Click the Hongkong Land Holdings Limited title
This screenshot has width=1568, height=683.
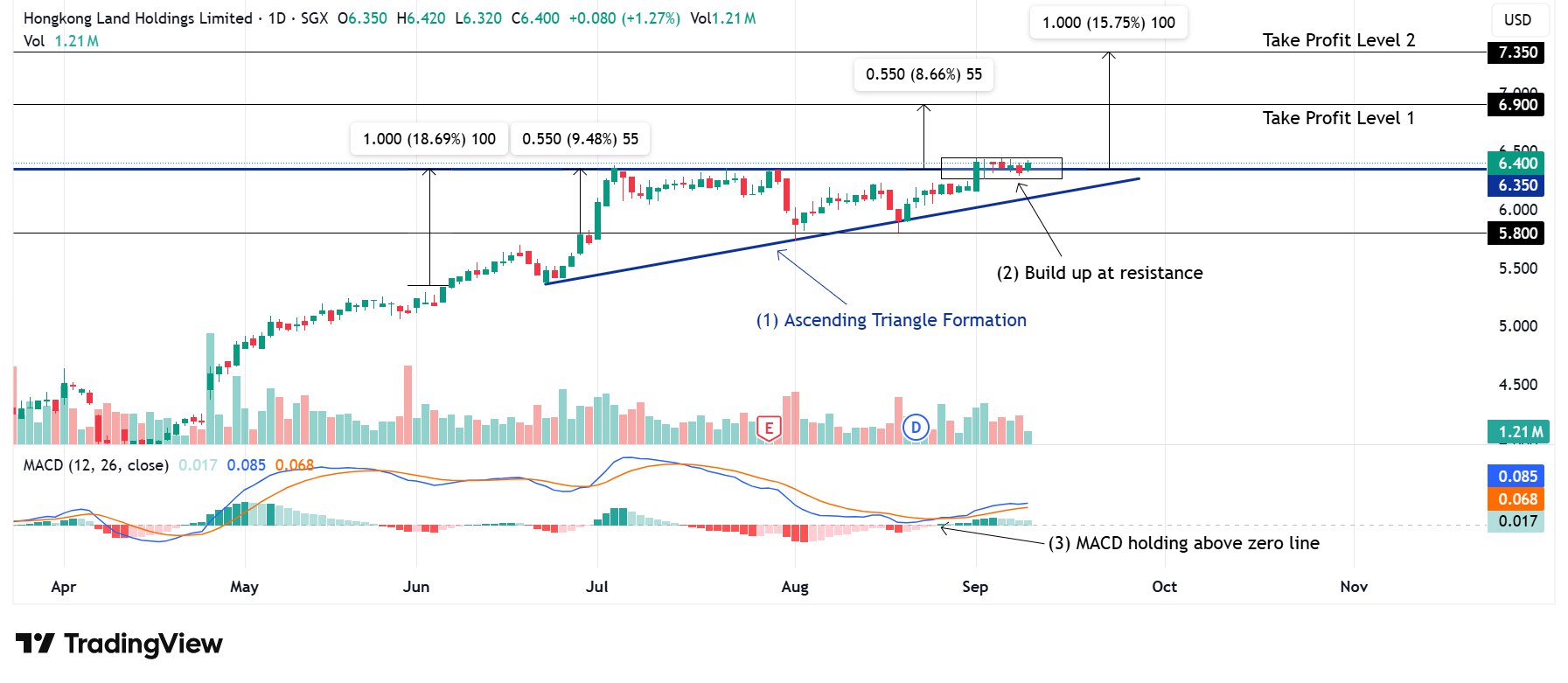coord(137,18)
